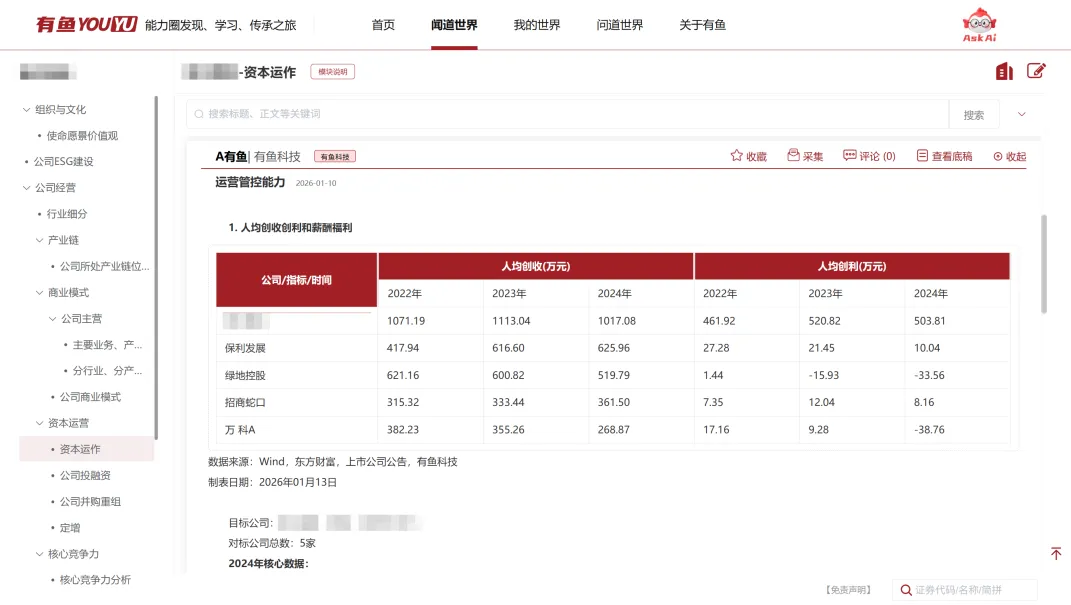This screenshot has height=605, width=1071.
Task: Select 分行业、分产... tree item
Action: (107, 371)
